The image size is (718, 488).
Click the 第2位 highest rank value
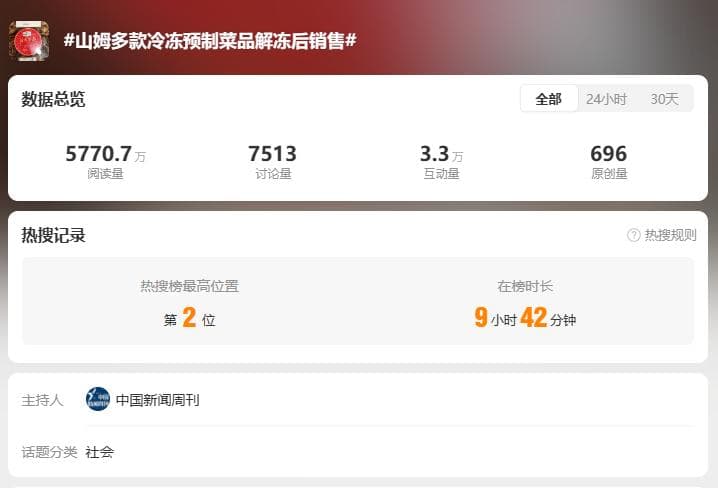coord(190,318)
